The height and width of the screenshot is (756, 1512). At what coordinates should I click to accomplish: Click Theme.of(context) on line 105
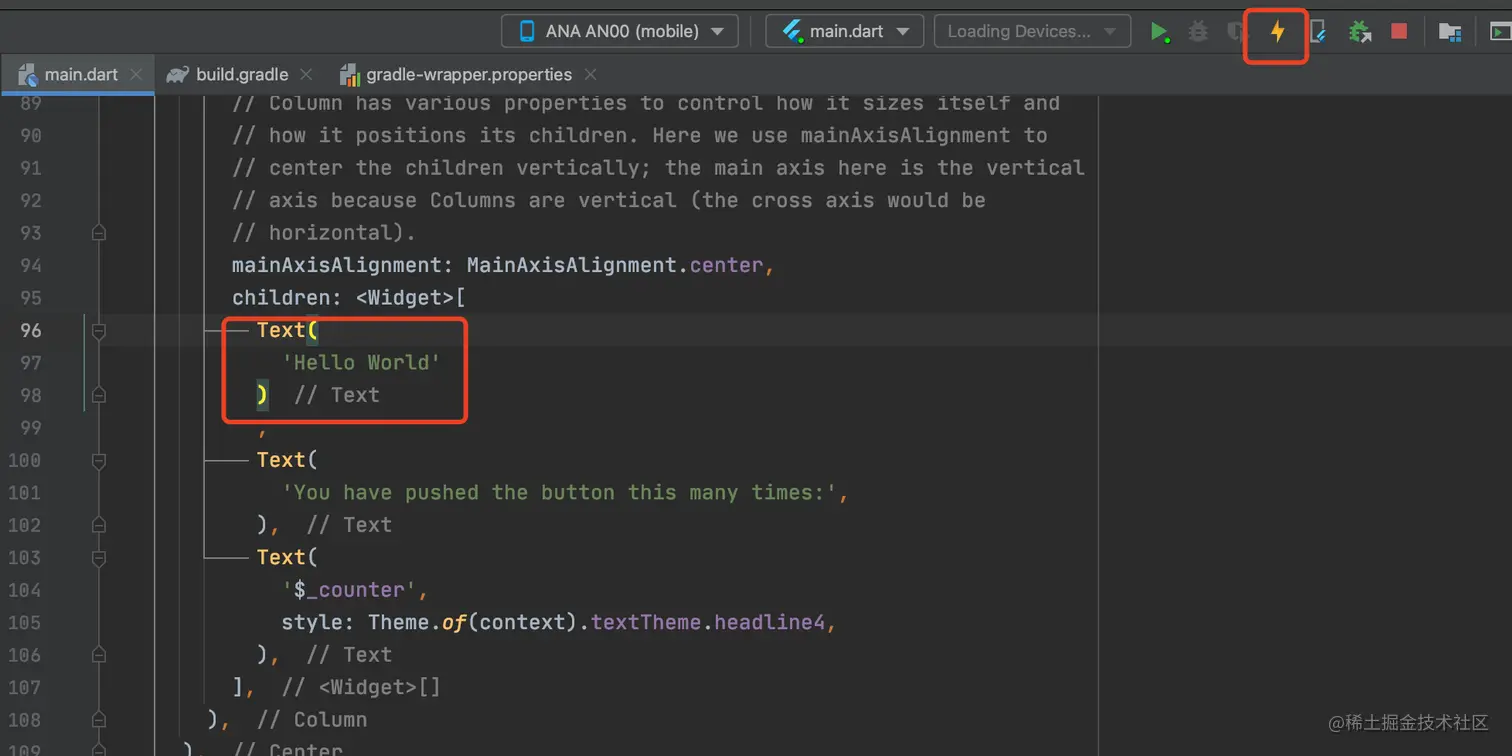click(x=475, y=622)
